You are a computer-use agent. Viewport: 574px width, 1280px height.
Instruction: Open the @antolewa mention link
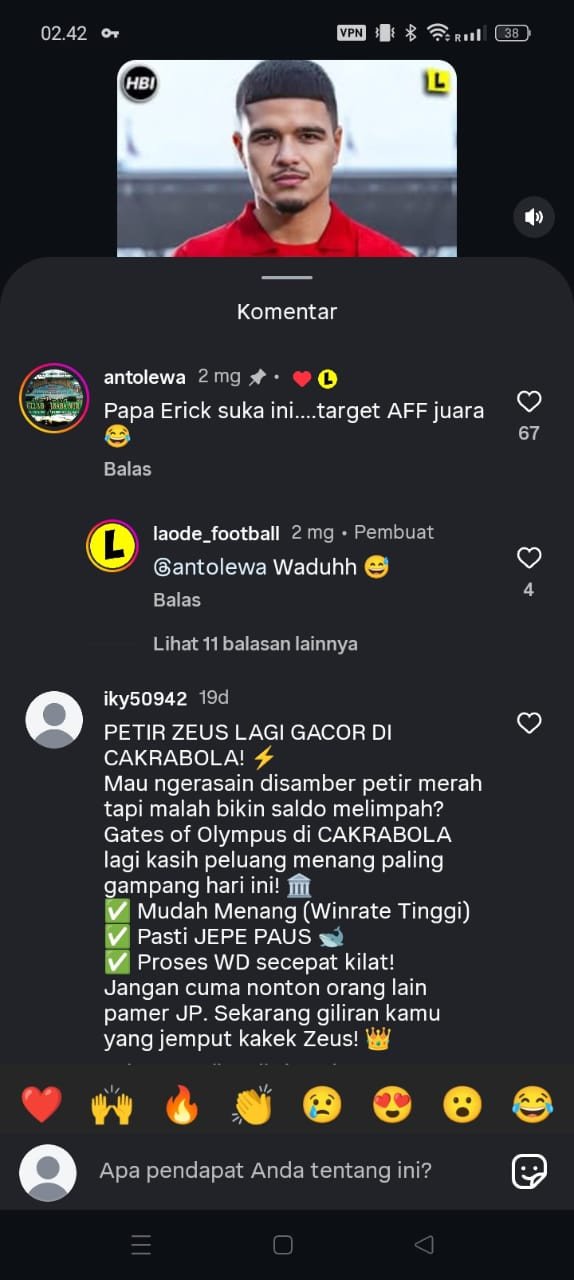click(x=210, y=567)
